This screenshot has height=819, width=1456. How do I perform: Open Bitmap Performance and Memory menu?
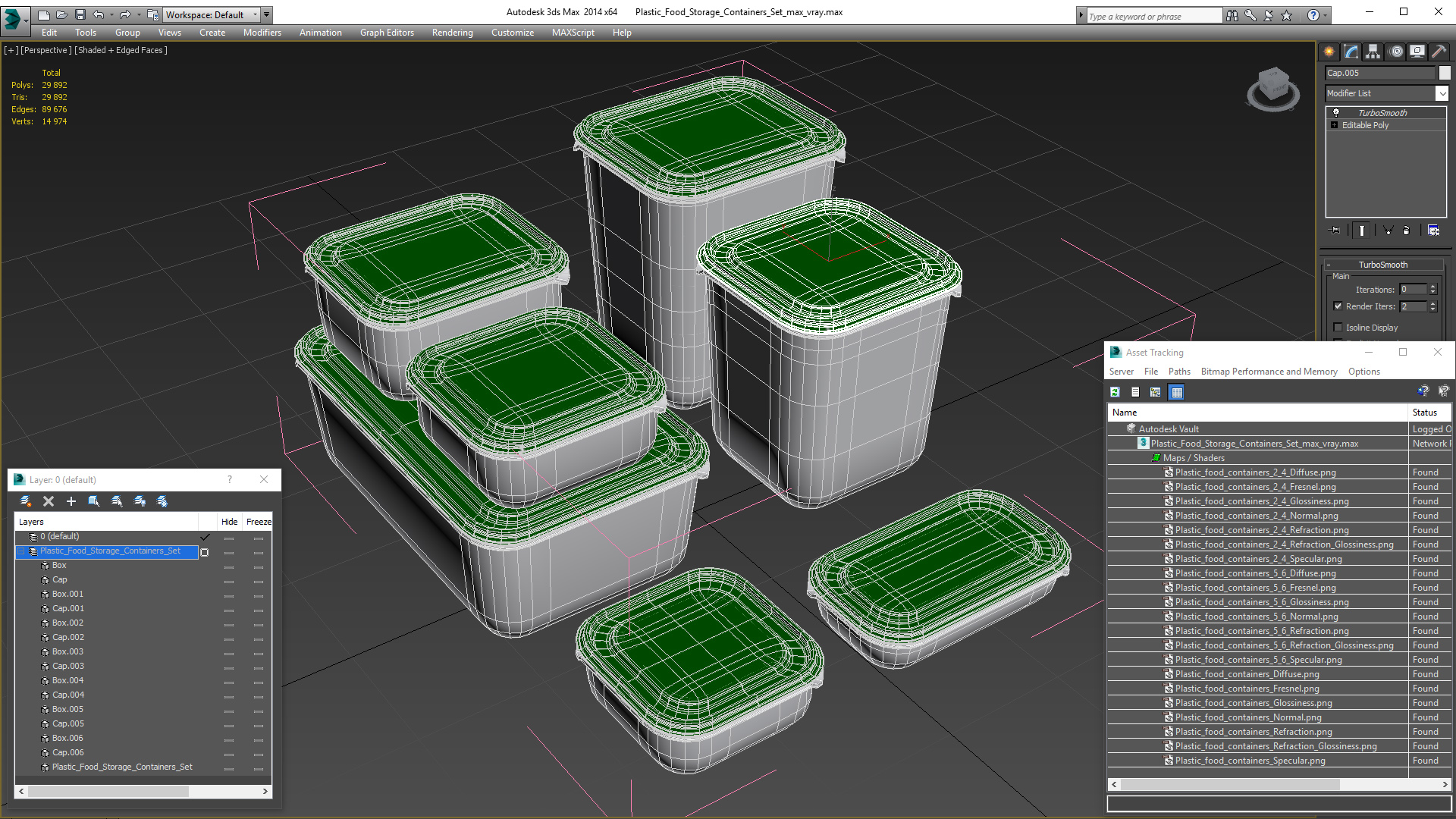1269,372
